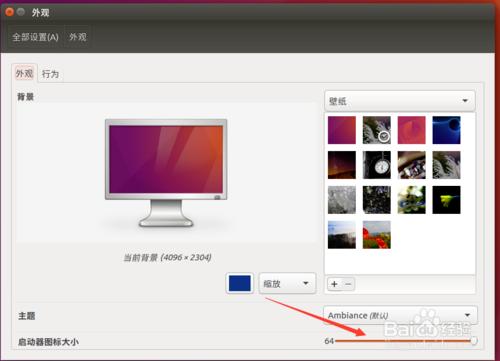Choose the gray stone texture wallpaper thumbnail
The height and width of the screenshot is (361, 500).
[342, 200]
